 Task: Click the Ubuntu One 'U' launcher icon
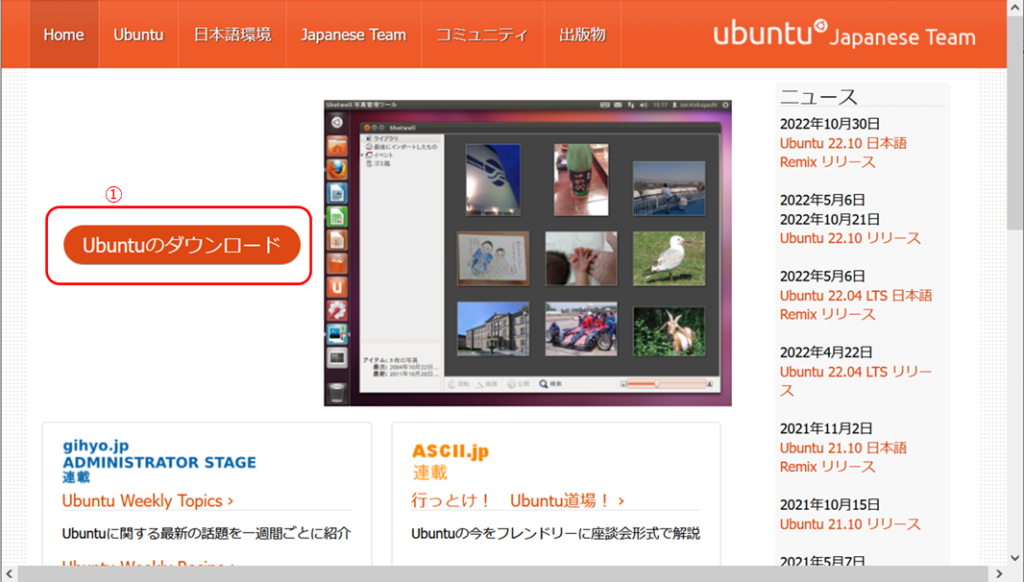(x=338, y=287)
